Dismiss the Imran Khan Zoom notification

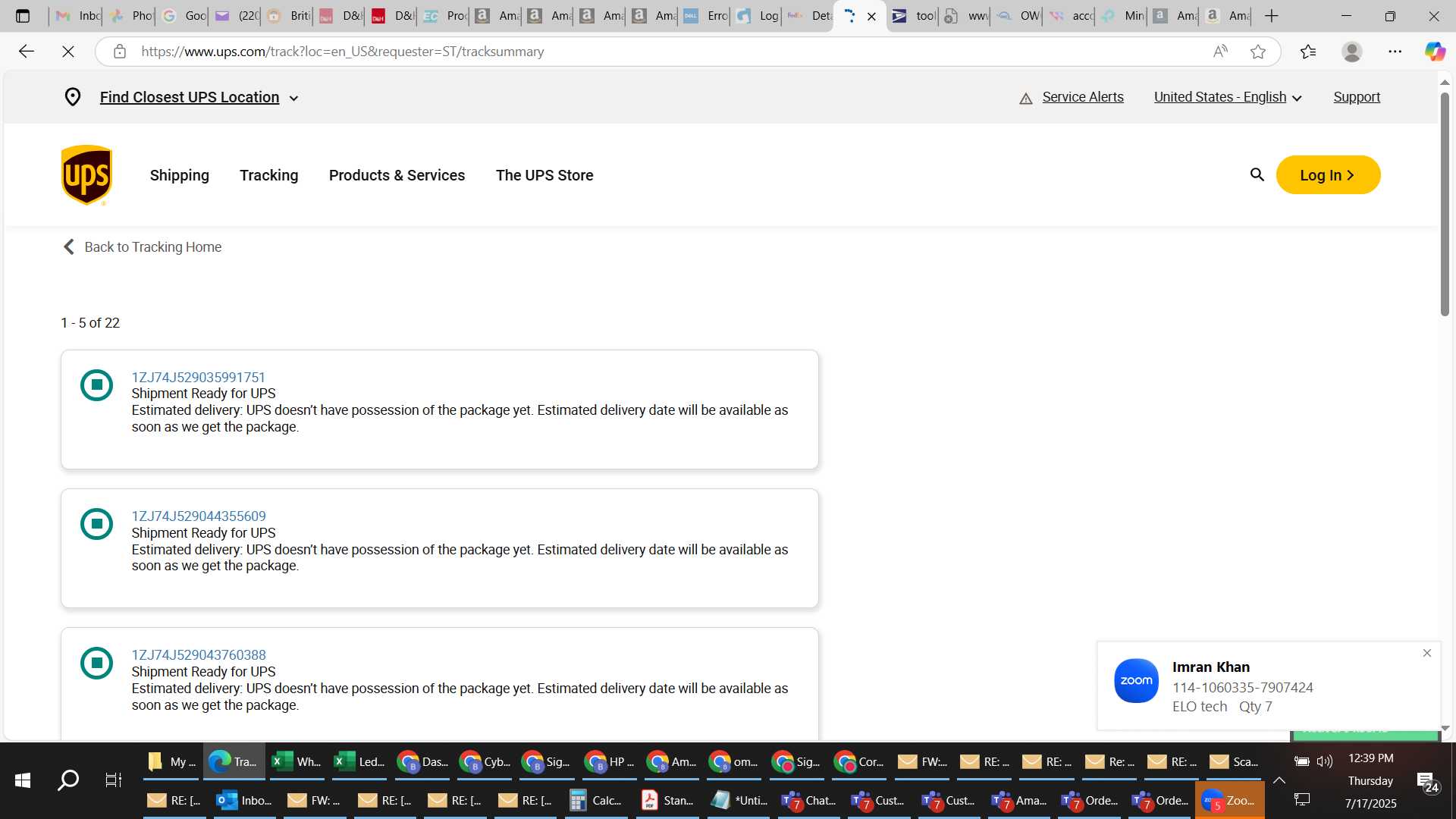tap(1427, 653)
